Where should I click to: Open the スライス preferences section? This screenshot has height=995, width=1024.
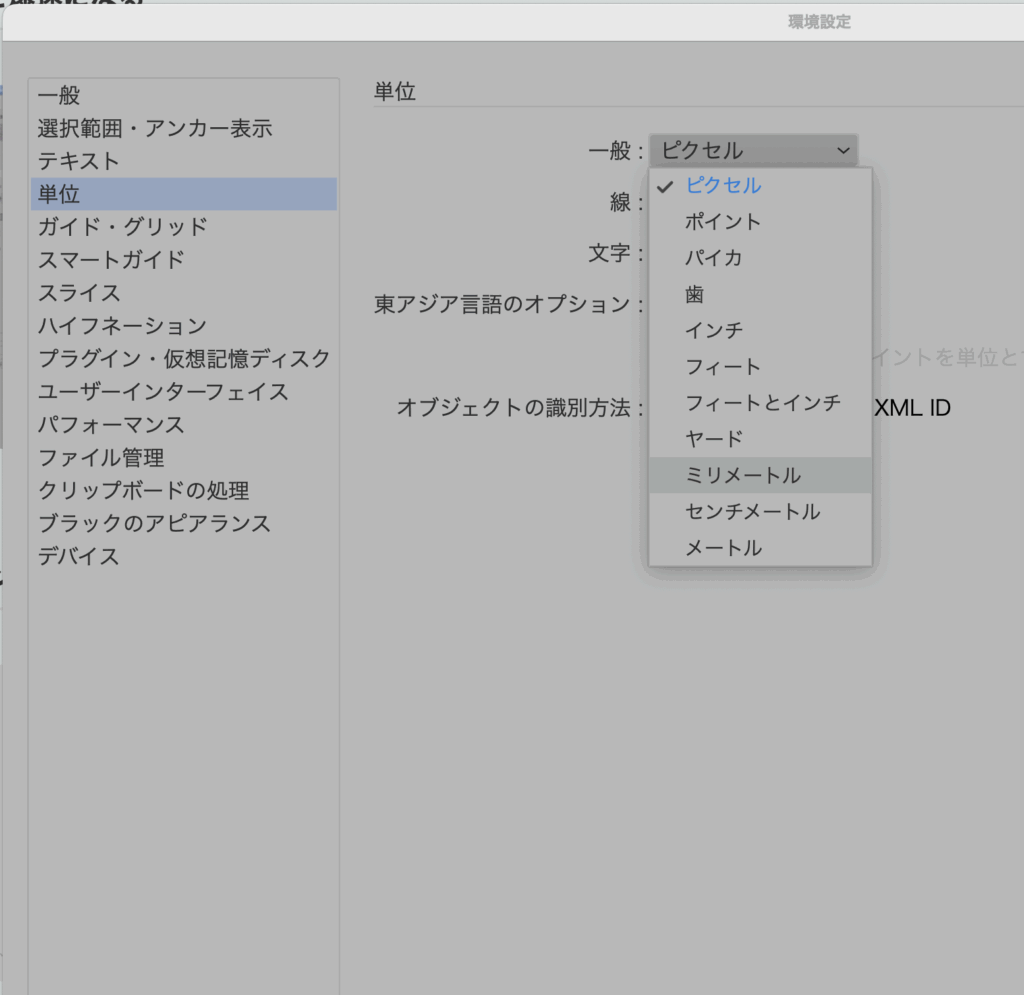[184, 292]
